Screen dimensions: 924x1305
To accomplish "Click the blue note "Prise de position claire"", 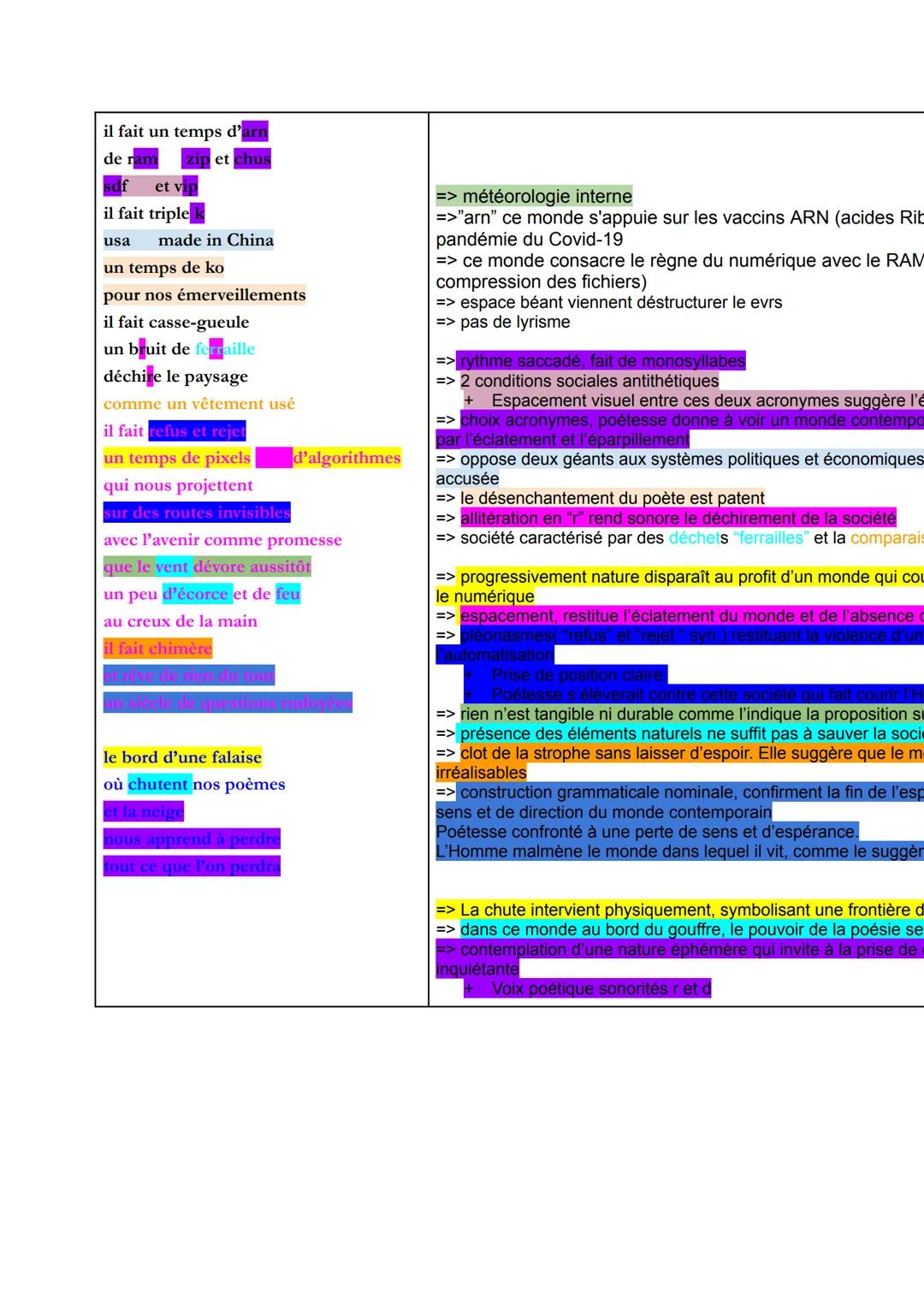I will [x=577, y=675].
